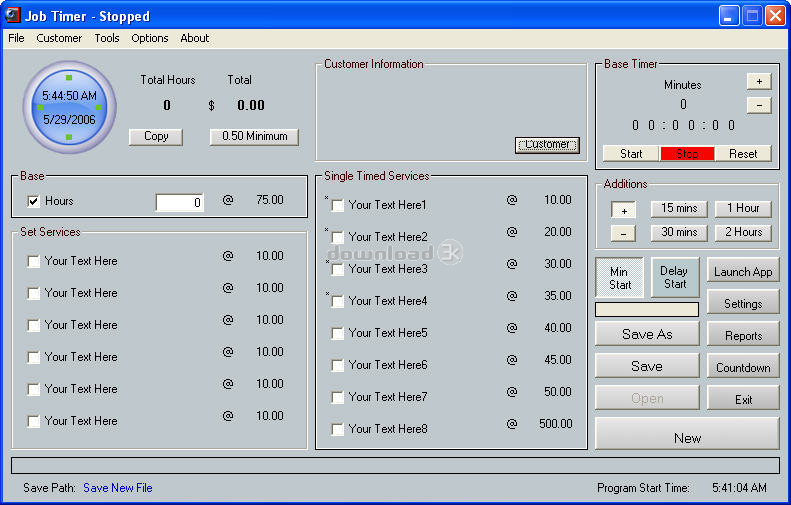This screenshot has height=505, width=791.
Task: Click the Base Hours input field
Action: [x=179, y=203]
